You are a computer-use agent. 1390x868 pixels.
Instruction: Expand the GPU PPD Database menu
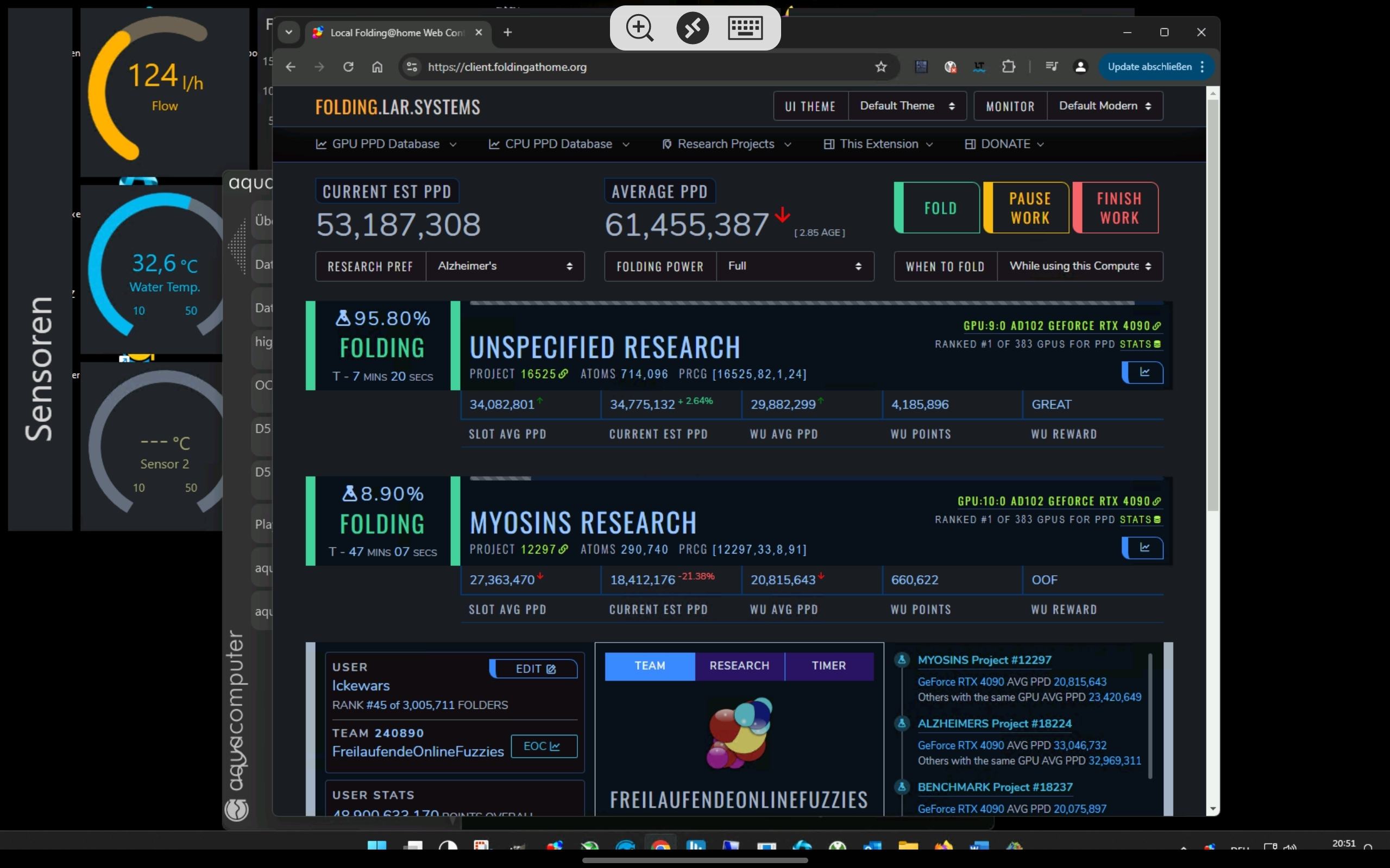386,144
